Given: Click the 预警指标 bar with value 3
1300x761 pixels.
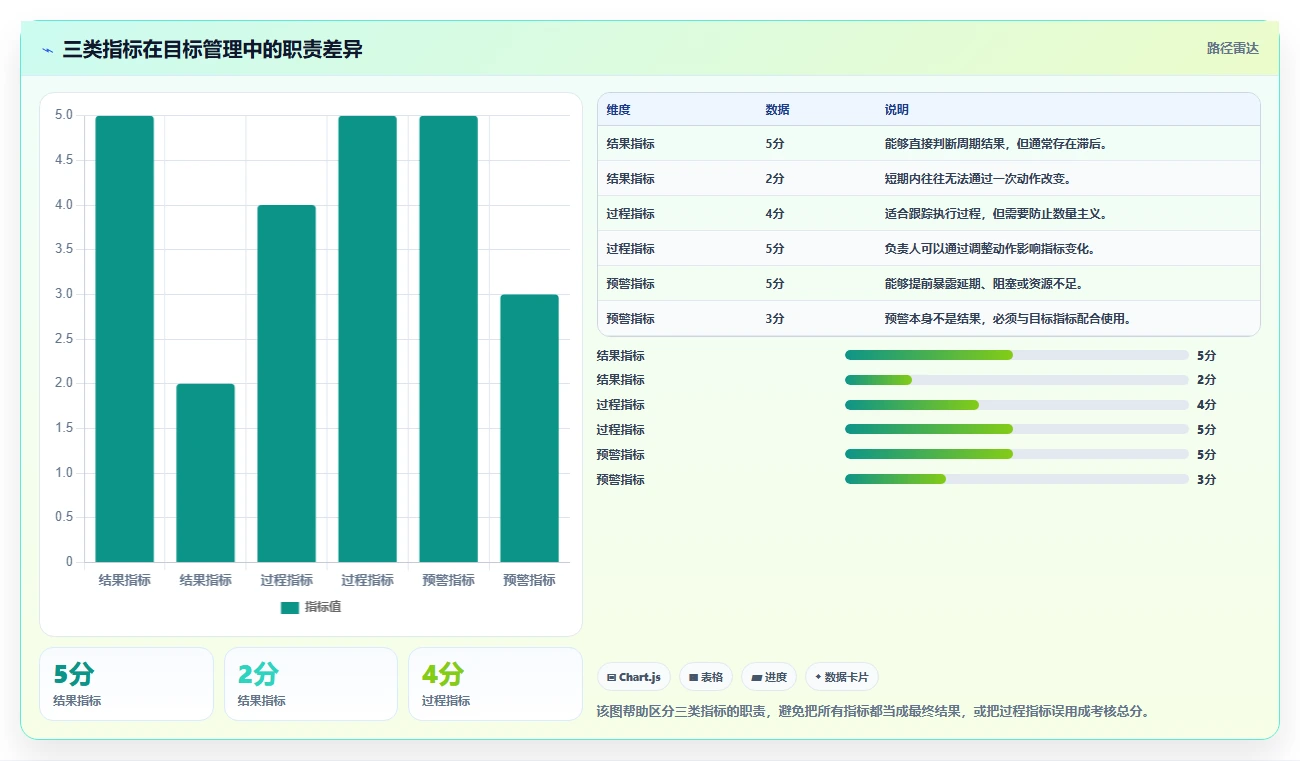Looking at the screenshot, I should pos(529,428).
